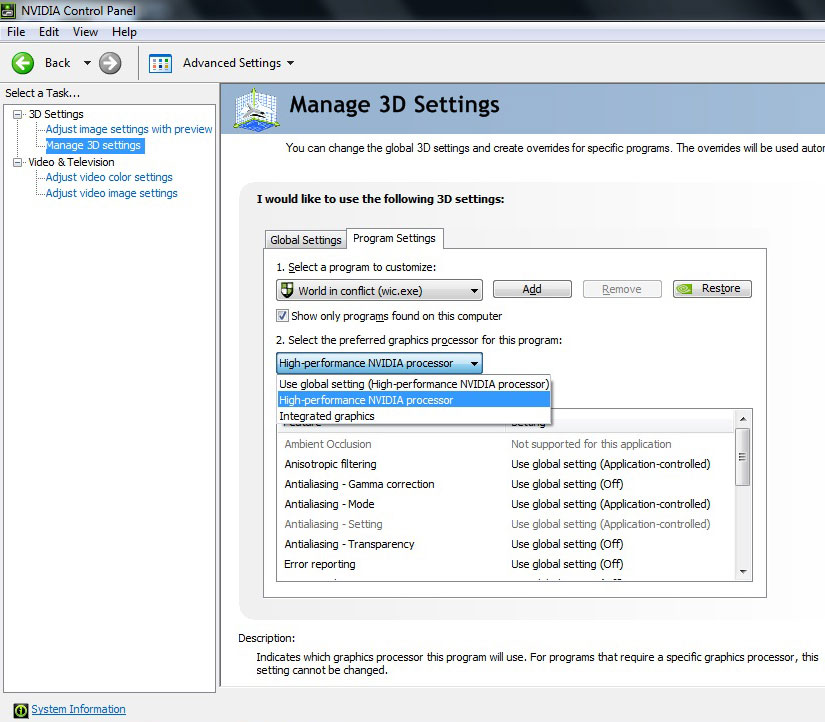Screen dimensions: 825x722
Task: Click the World in Conflict program icon
Action: pyautogui.click(x=287, y=290)
